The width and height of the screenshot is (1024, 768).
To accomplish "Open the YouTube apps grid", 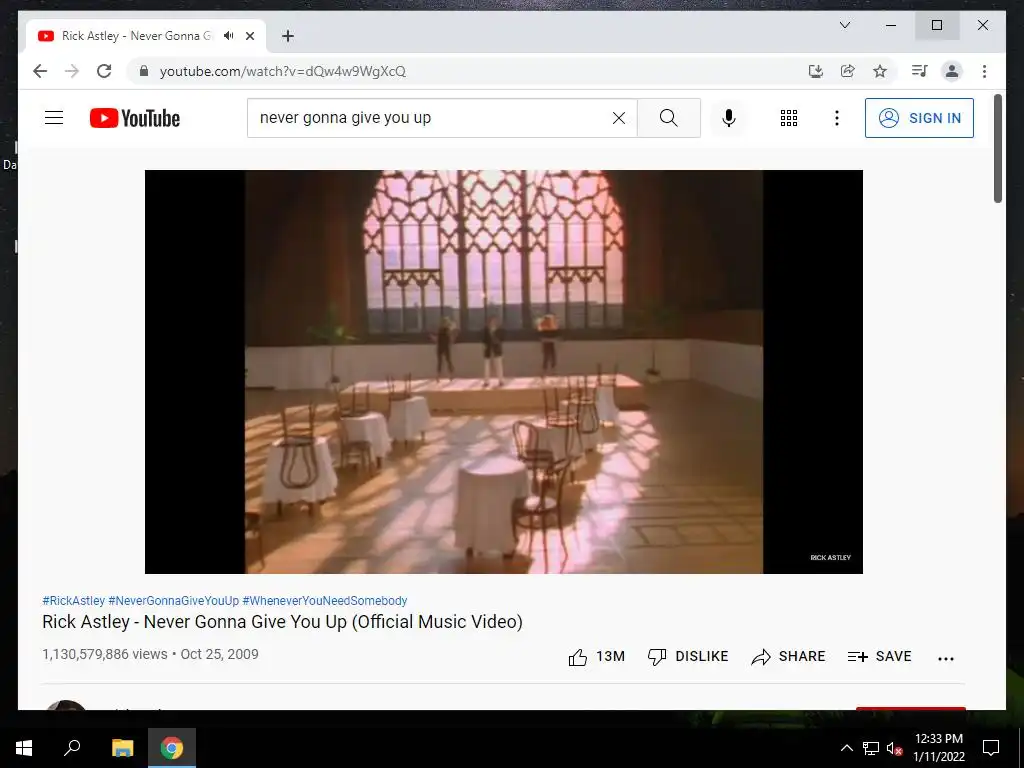I will 789,118.
